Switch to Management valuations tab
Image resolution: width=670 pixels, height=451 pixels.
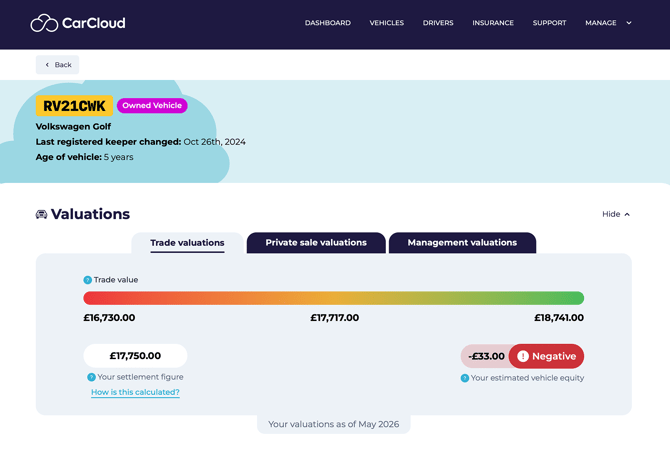462,243
